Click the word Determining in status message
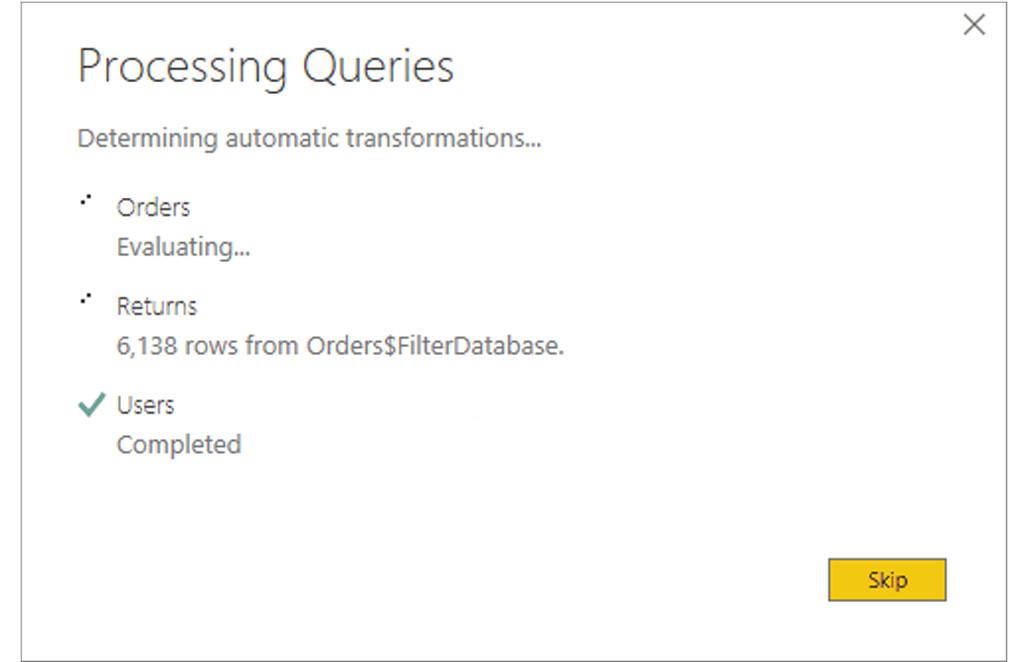Viewport: 1024px width, 662px height. pyautogui.click(x=147, y=138)
